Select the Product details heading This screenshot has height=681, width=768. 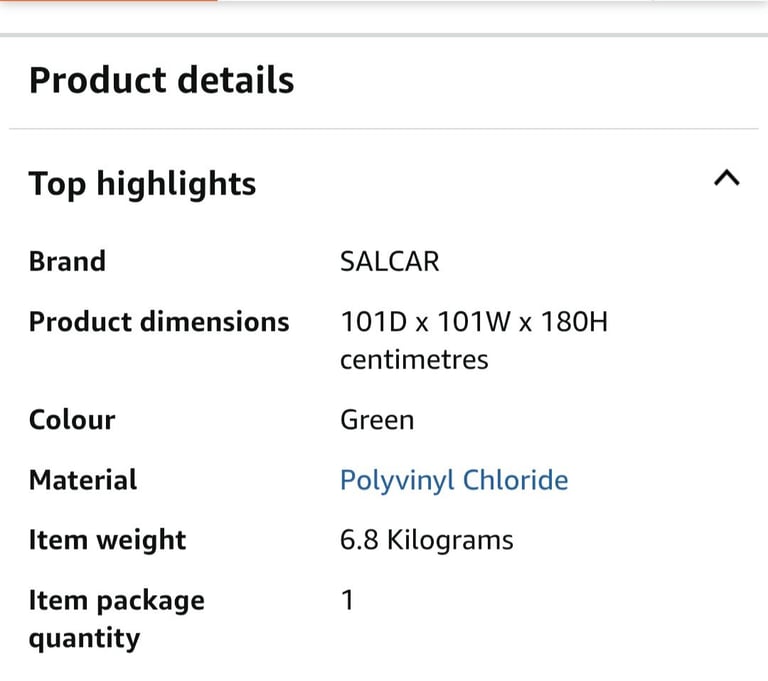162,80
